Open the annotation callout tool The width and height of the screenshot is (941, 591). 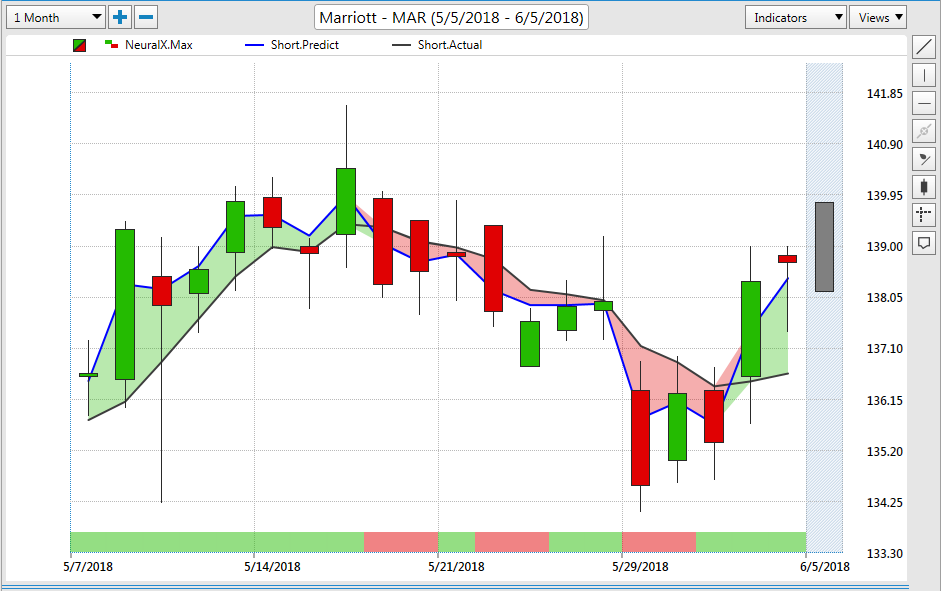point(923,243)
